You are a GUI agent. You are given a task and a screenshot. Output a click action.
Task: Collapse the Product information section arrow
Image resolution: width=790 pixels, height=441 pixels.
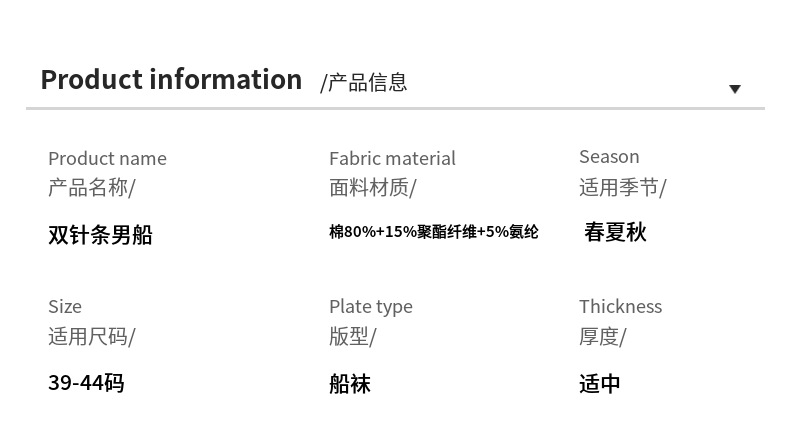pyautogui.click(x=734, y=89)
